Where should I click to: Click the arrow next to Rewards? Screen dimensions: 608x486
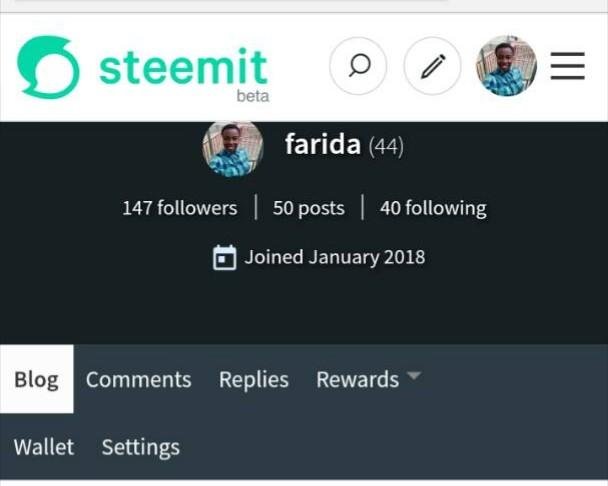click(413, 377)
